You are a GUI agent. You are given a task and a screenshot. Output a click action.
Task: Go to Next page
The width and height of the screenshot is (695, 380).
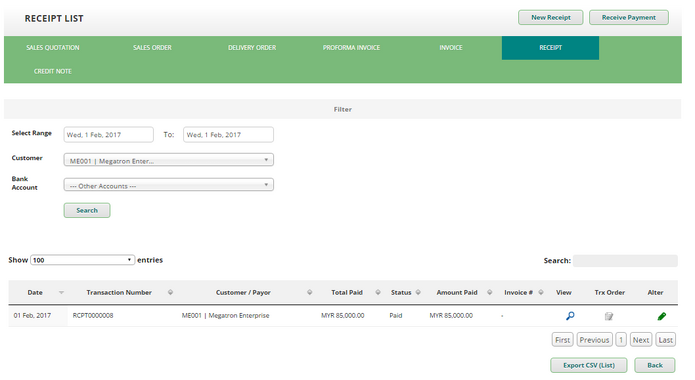click(x=641, y=340)
